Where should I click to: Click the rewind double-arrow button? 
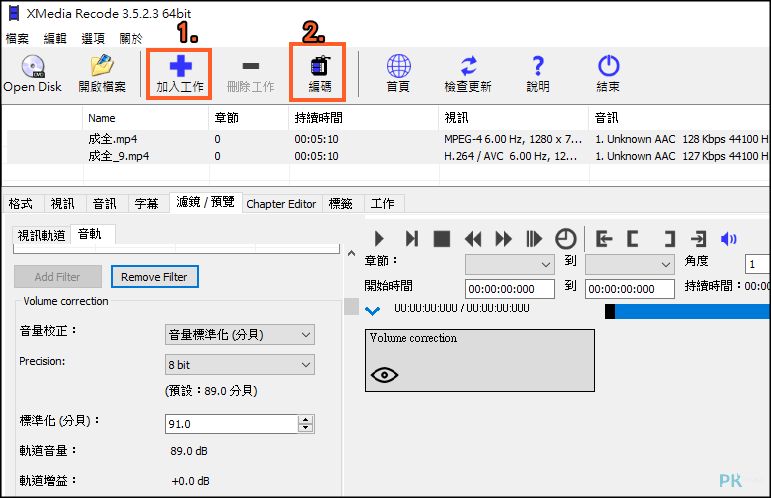click(473, 239)
